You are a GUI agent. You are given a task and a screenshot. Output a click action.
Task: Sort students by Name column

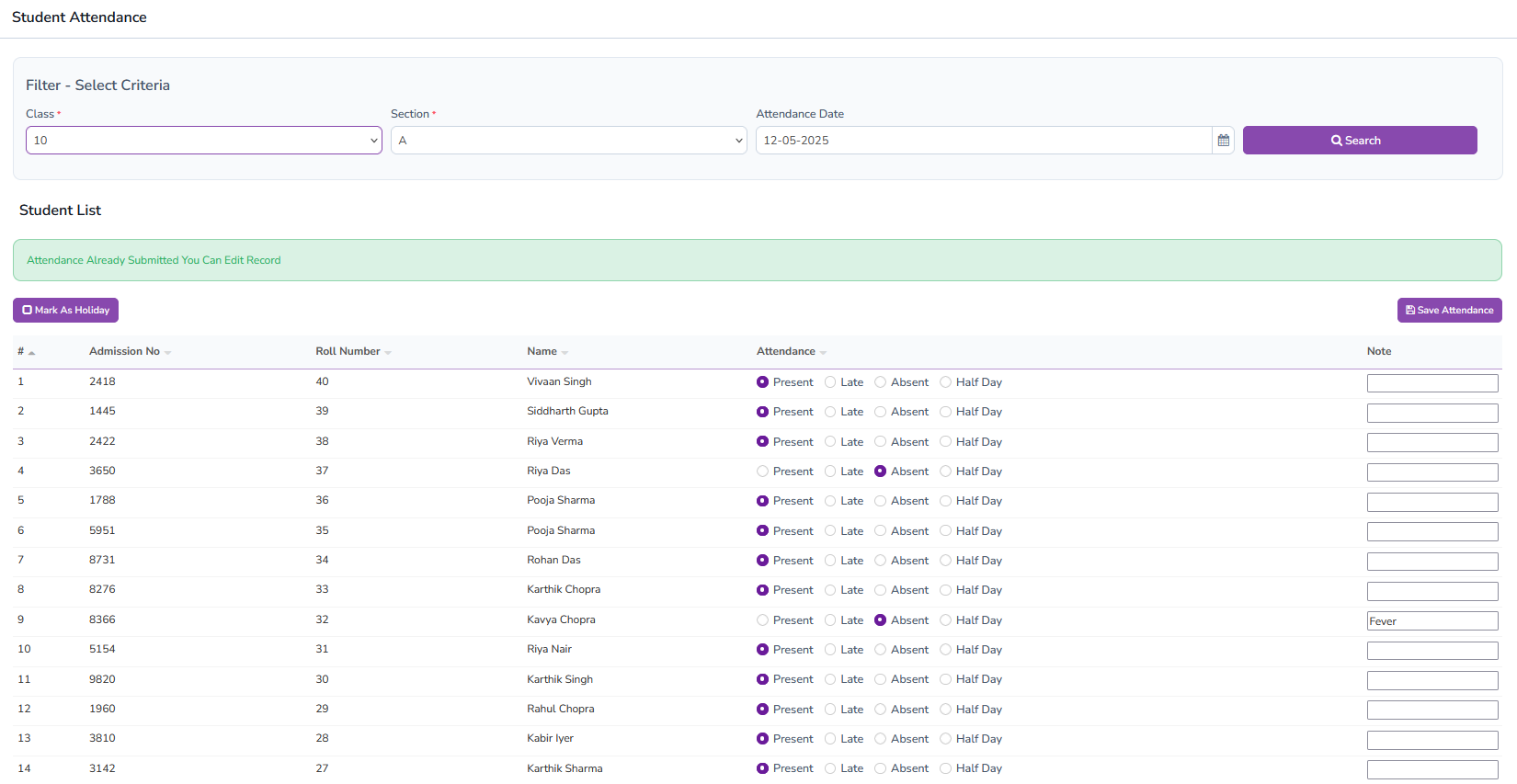(x=542, y=351)
